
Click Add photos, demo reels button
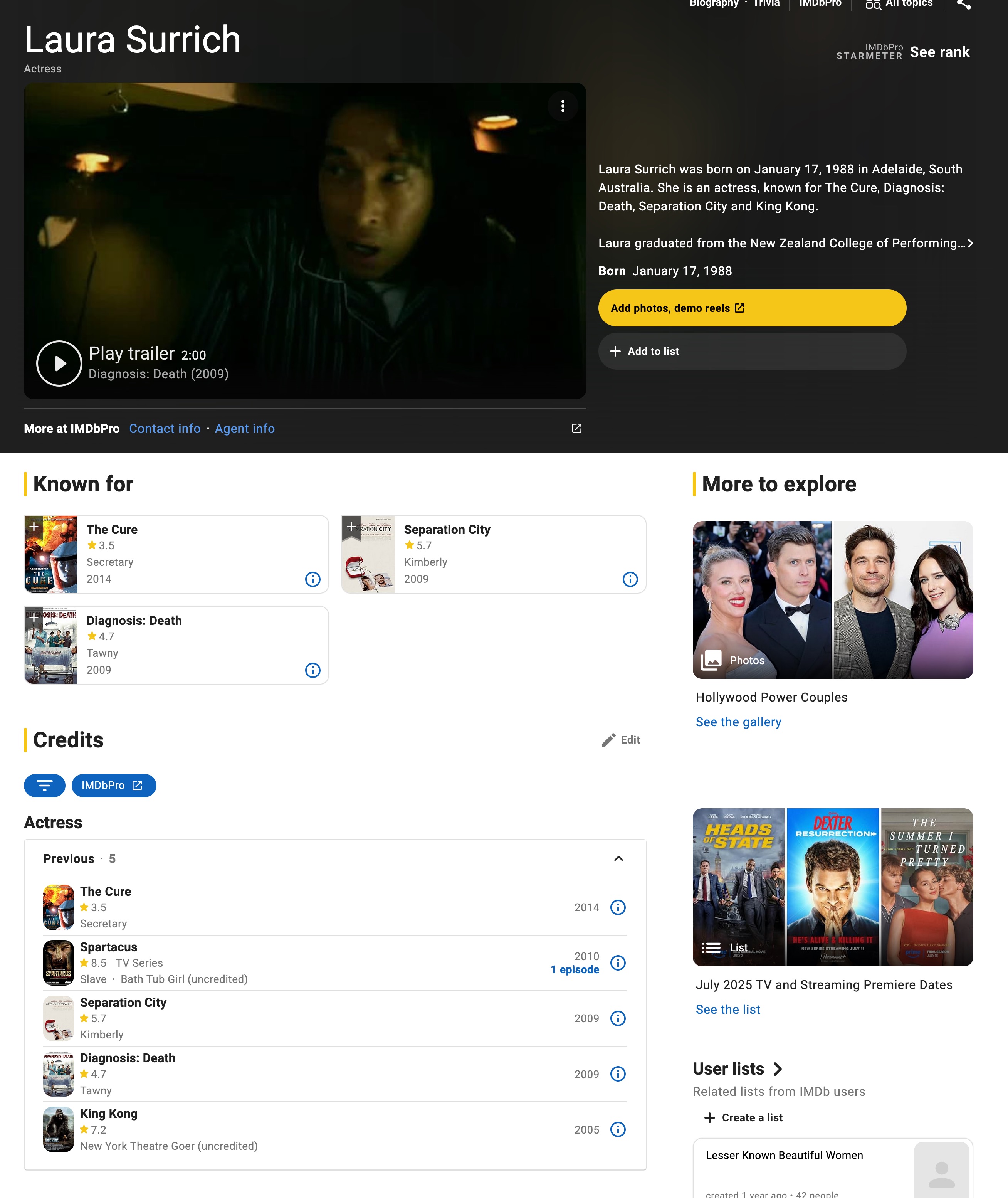[752, 308]
